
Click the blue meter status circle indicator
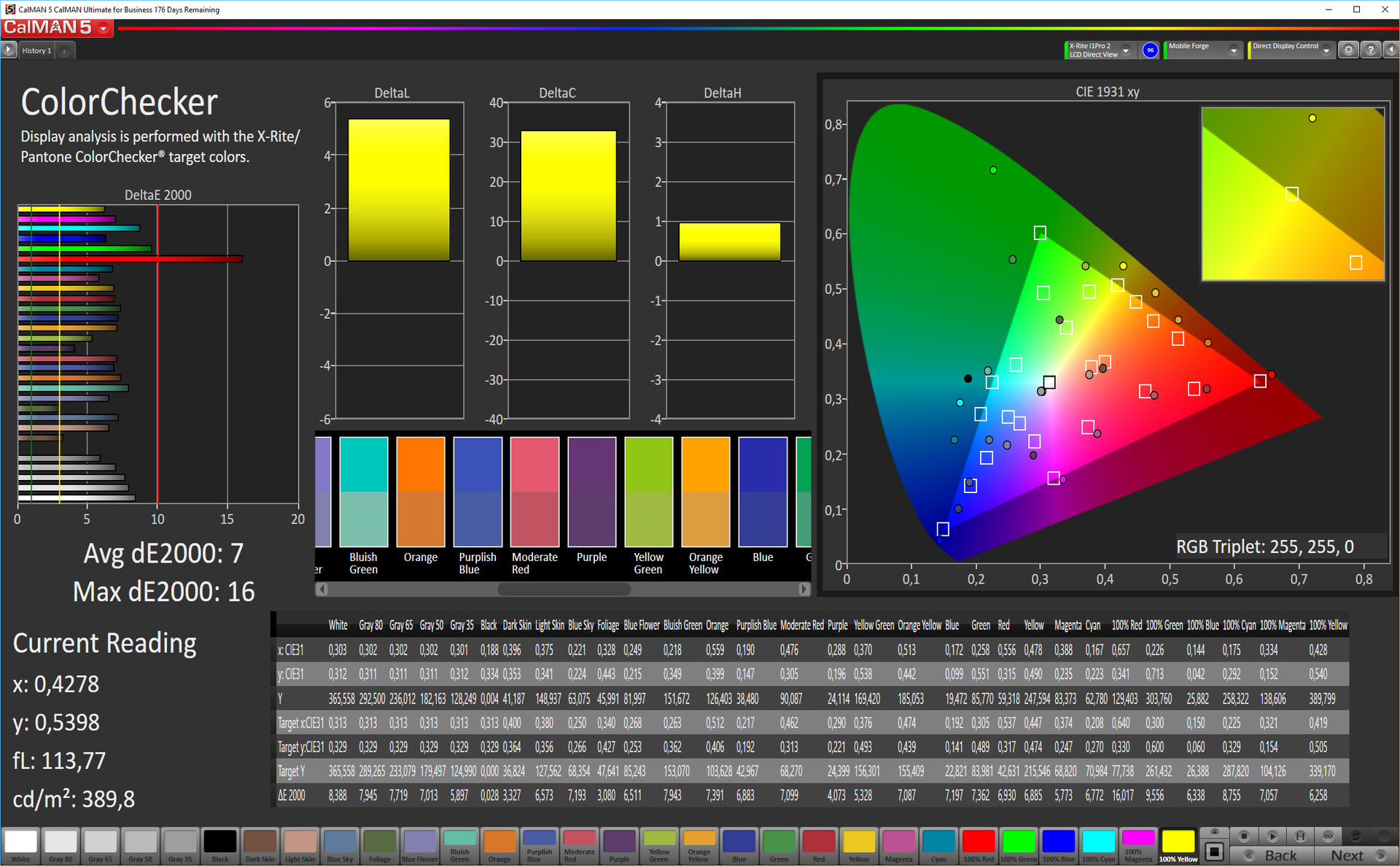(1150, 50)
